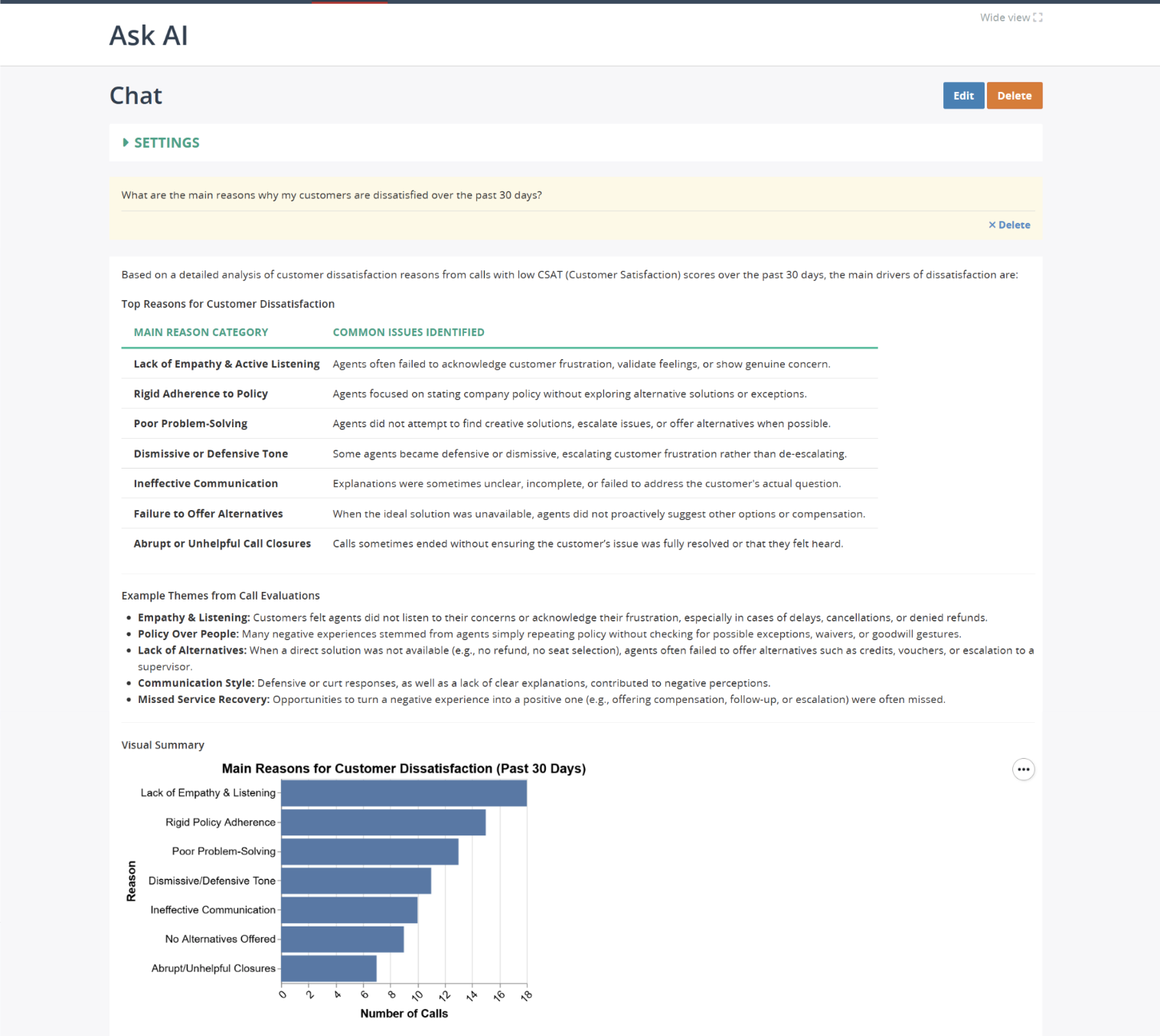This screenshot has height=1036, width=1160.
Task: Click the Settings disclosure arrow icon
Action: tap(126, 142)
